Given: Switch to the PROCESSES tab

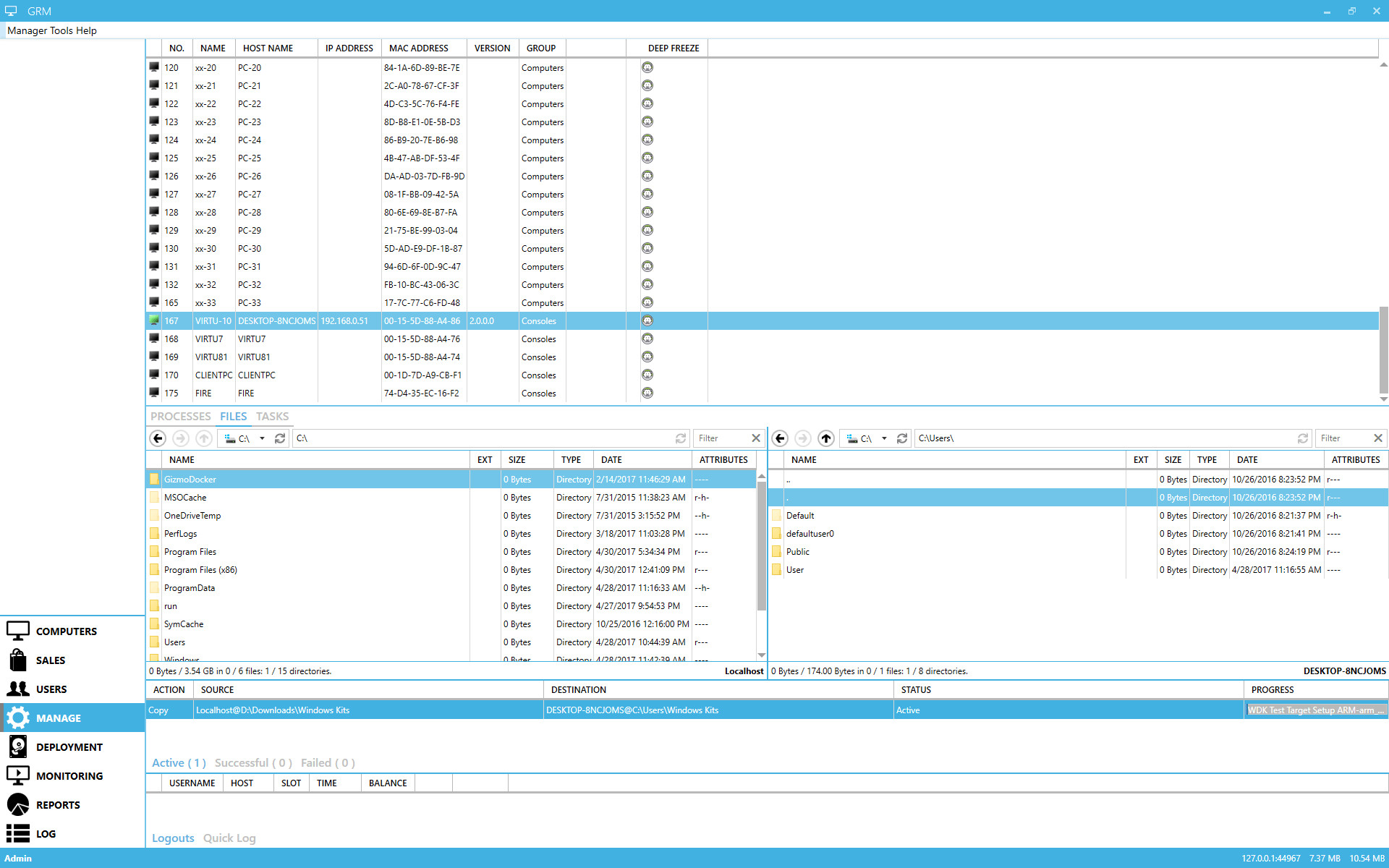Looking at the screenshot, I should (x=180, y=416).
